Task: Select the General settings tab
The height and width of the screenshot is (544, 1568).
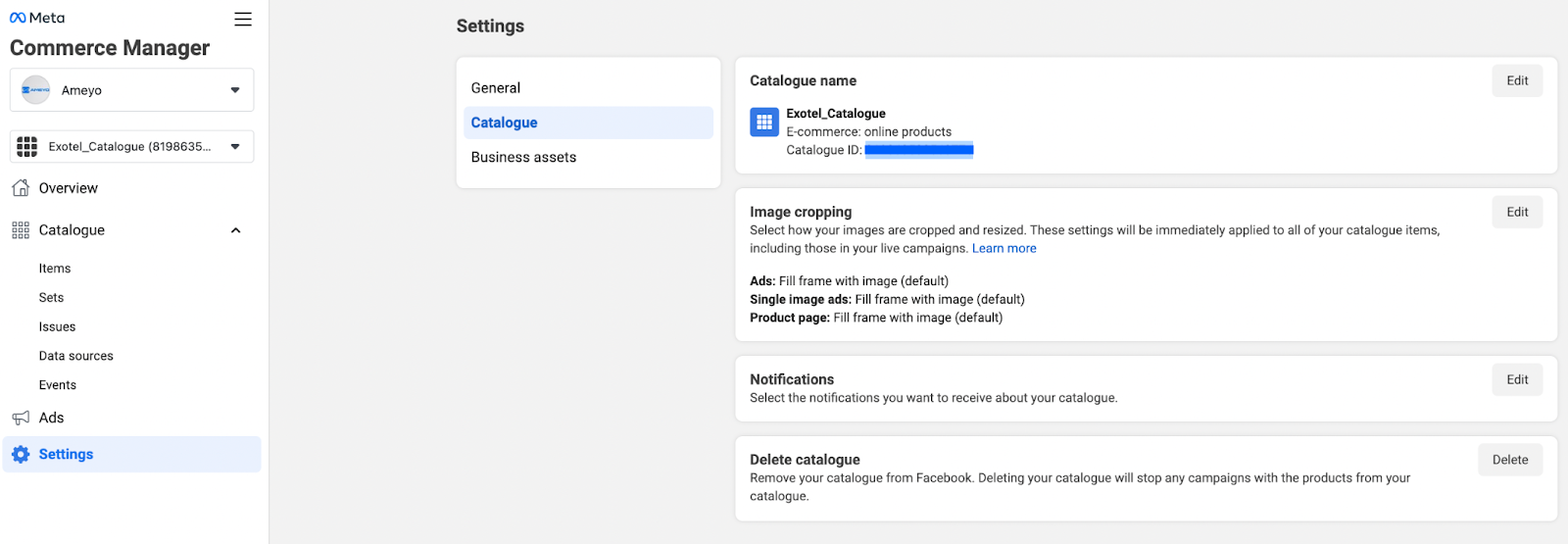Action: (496, 88)
